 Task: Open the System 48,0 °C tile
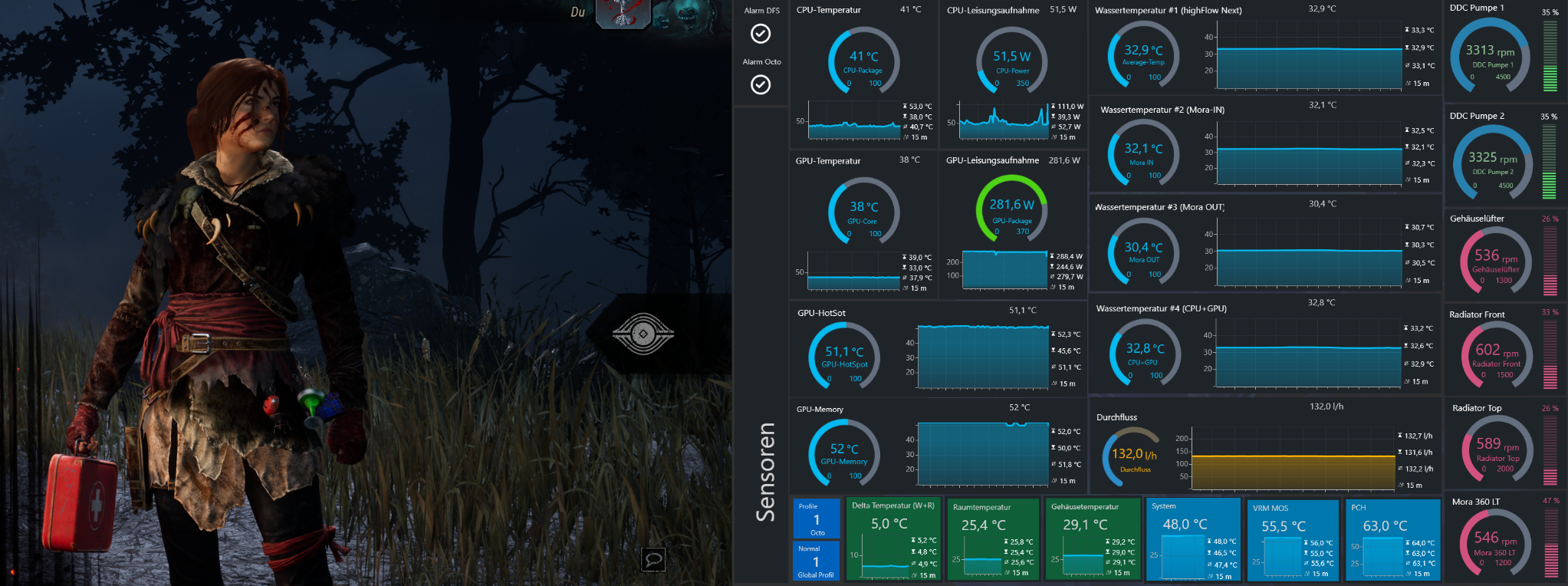coord(1192,539)
